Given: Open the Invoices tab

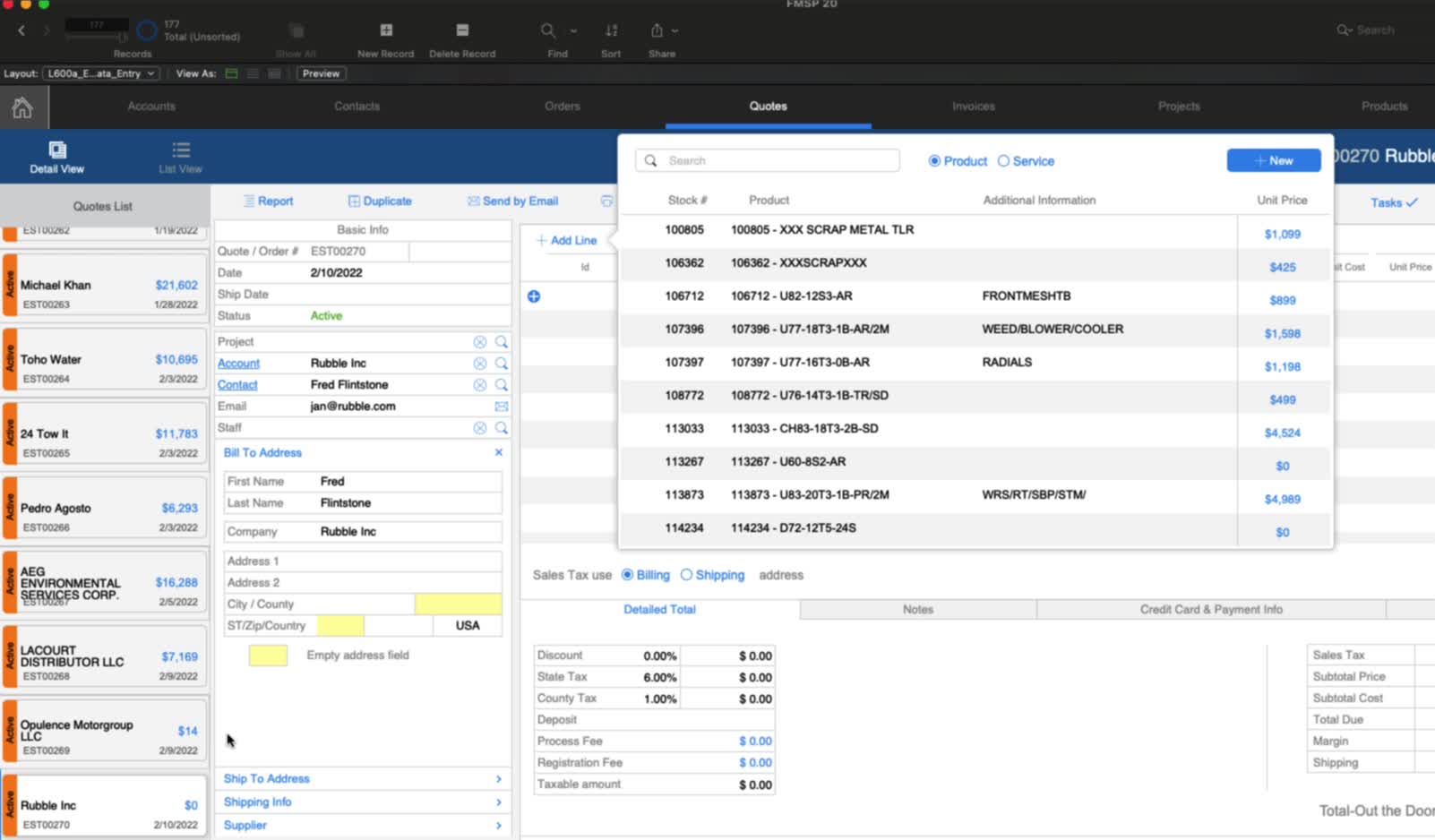Looking at the screenshot, I should (x=974, y=107).
